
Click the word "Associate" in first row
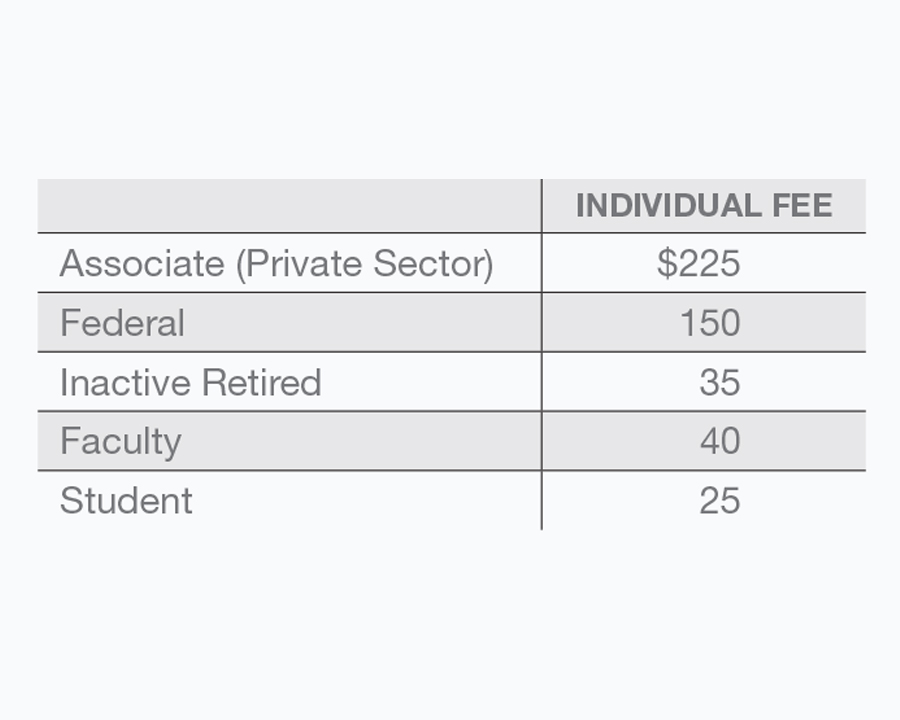(142, 264)
